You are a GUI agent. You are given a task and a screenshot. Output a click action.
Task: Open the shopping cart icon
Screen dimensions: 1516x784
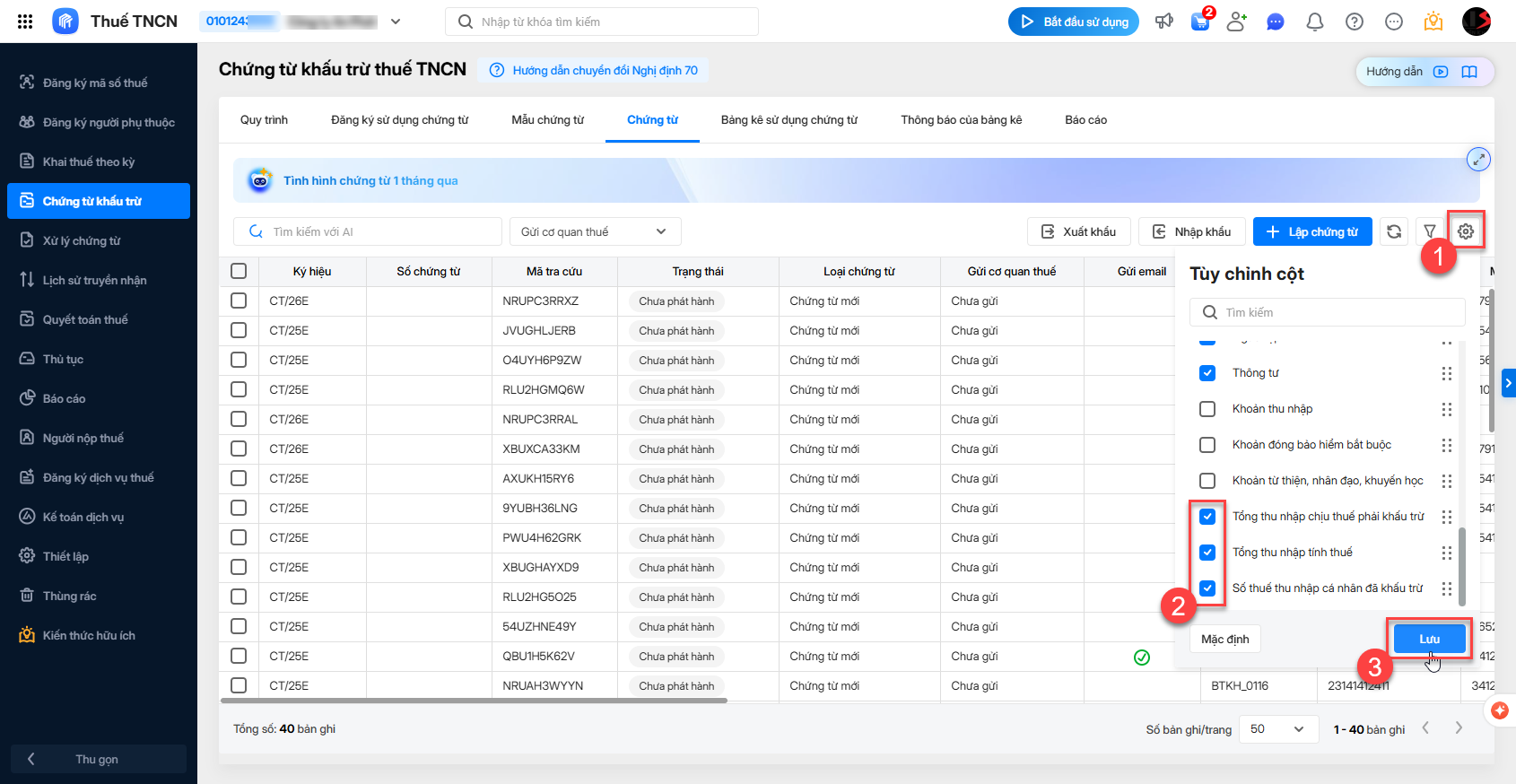[1200, 22]
